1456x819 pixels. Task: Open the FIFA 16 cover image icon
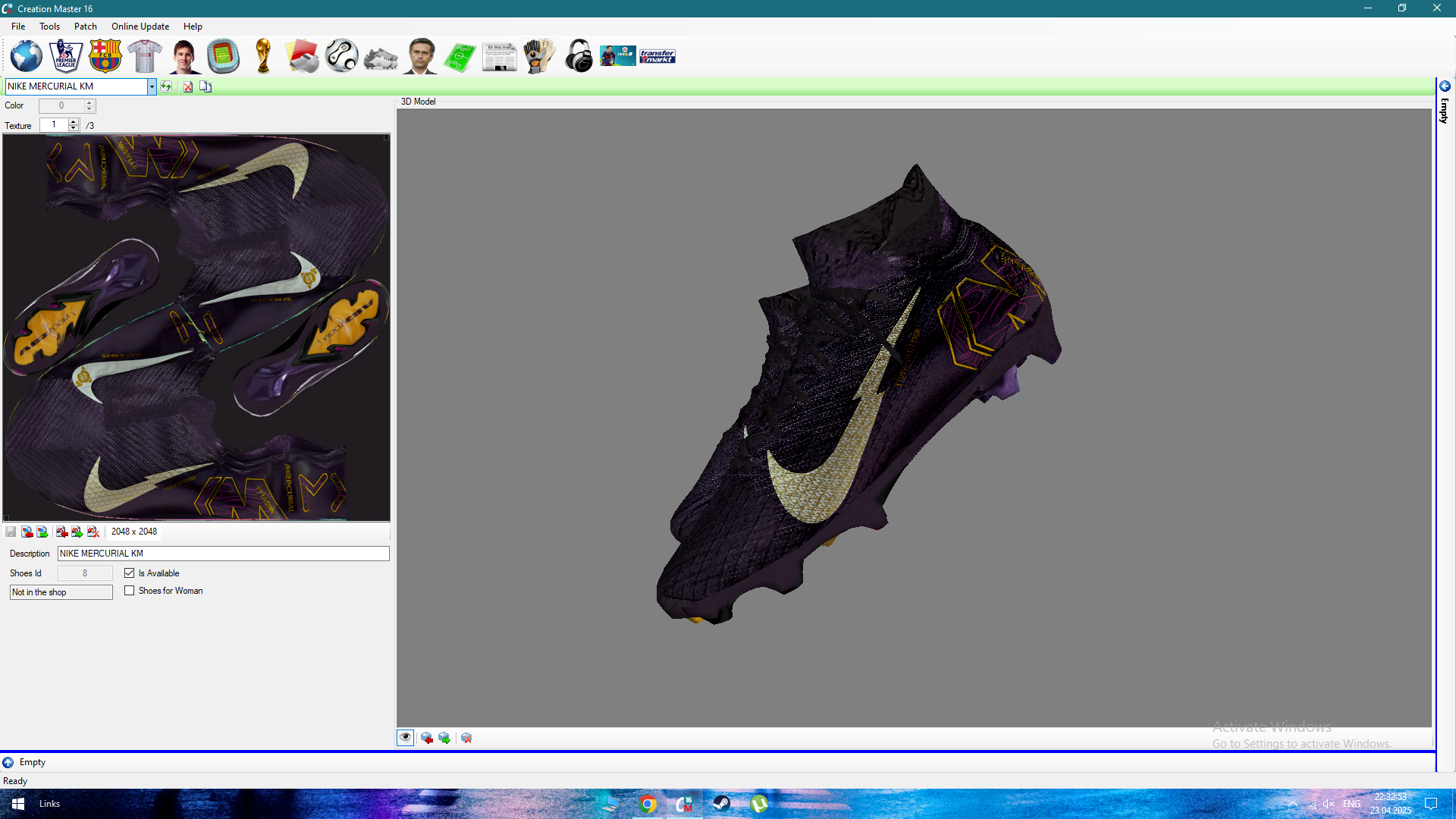618,56
